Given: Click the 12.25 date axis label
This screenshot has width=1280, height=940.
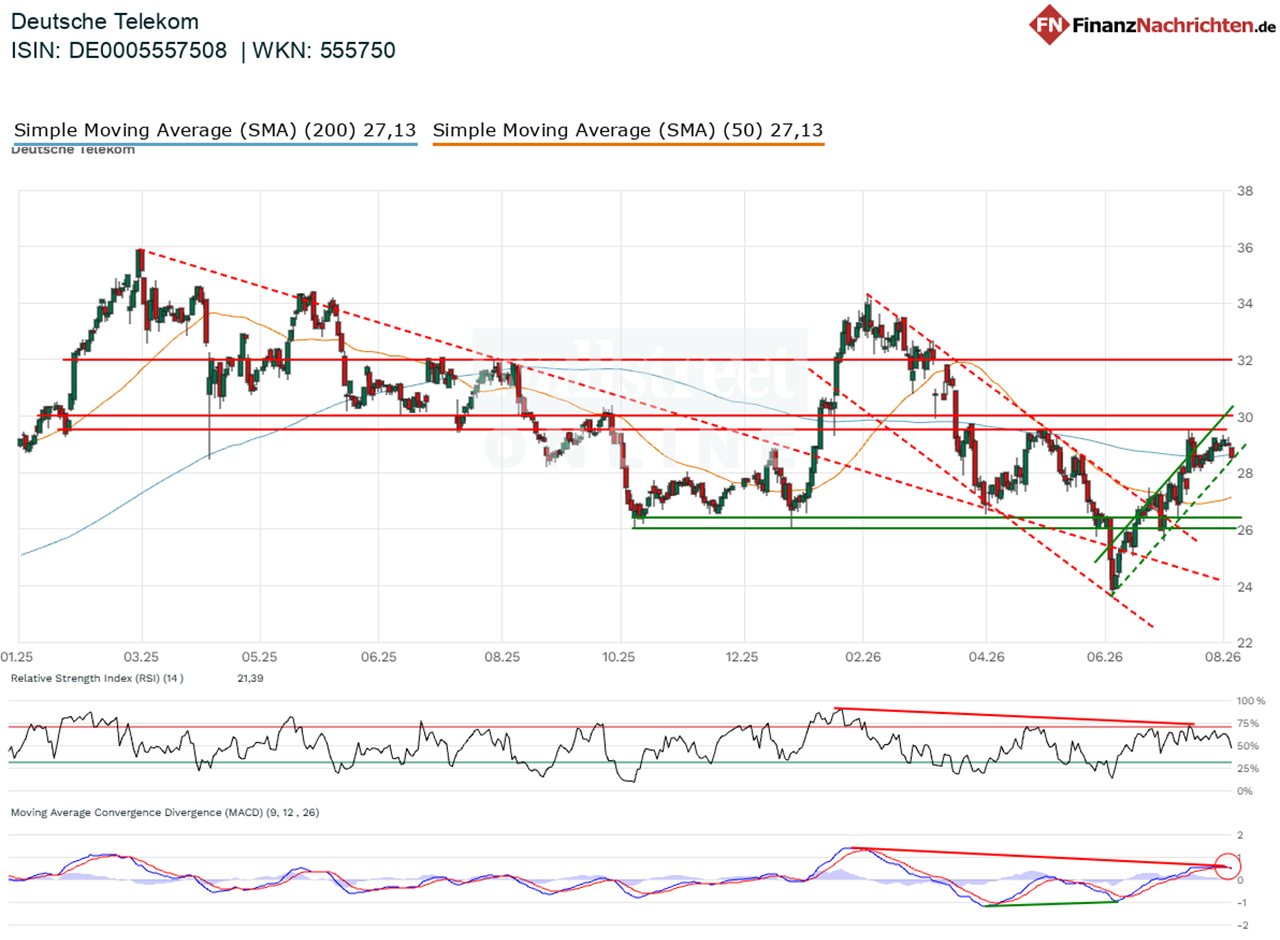Looking at the screenshot, I should (741, 657).
